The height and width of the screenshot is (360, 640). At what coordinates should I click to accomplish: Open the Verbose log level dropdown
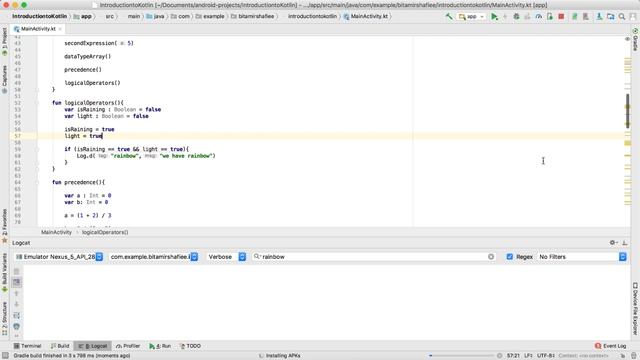(226, 257)
